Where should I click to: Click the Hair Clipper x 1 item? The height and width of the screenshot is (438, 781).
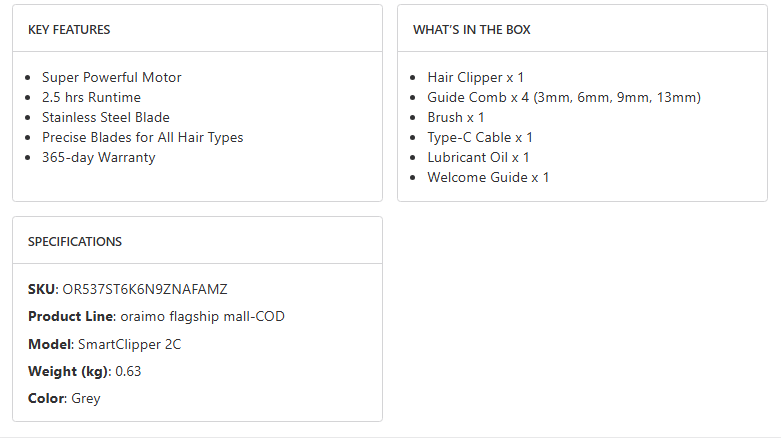coord(476,77)
